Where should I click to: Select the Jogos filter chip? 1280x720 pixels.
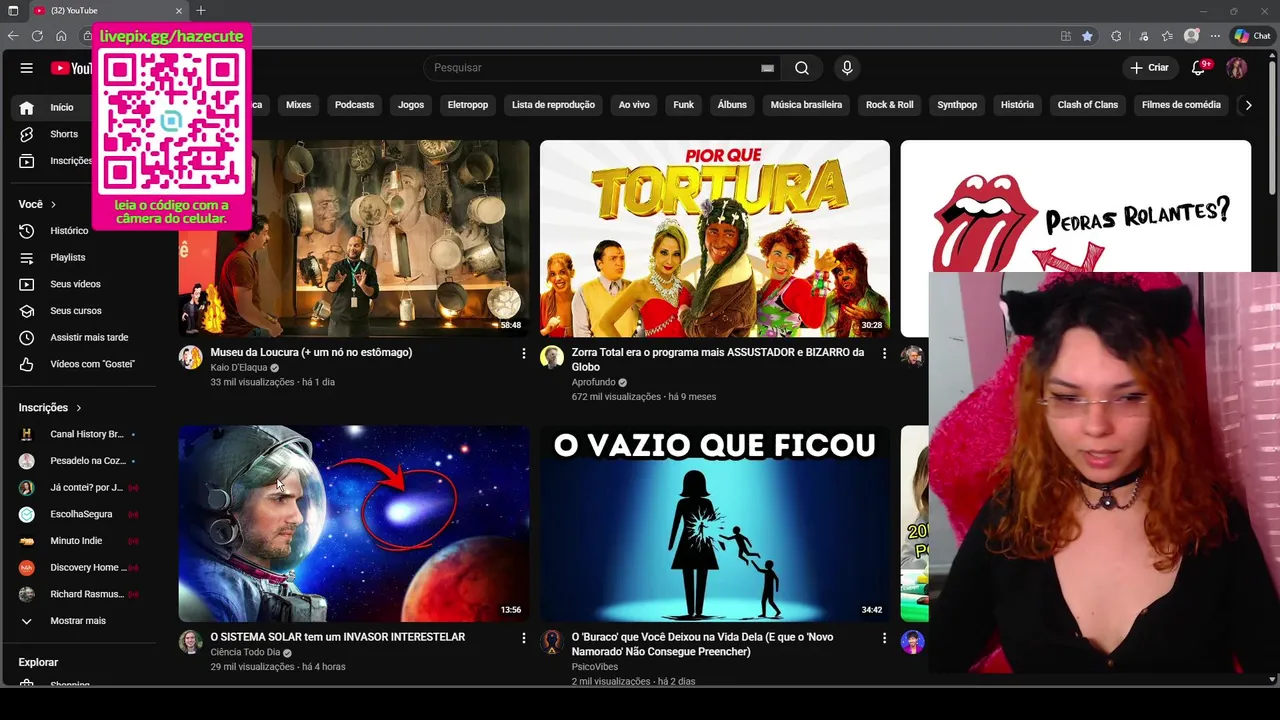pyautogui.click(x=411, y=105)
